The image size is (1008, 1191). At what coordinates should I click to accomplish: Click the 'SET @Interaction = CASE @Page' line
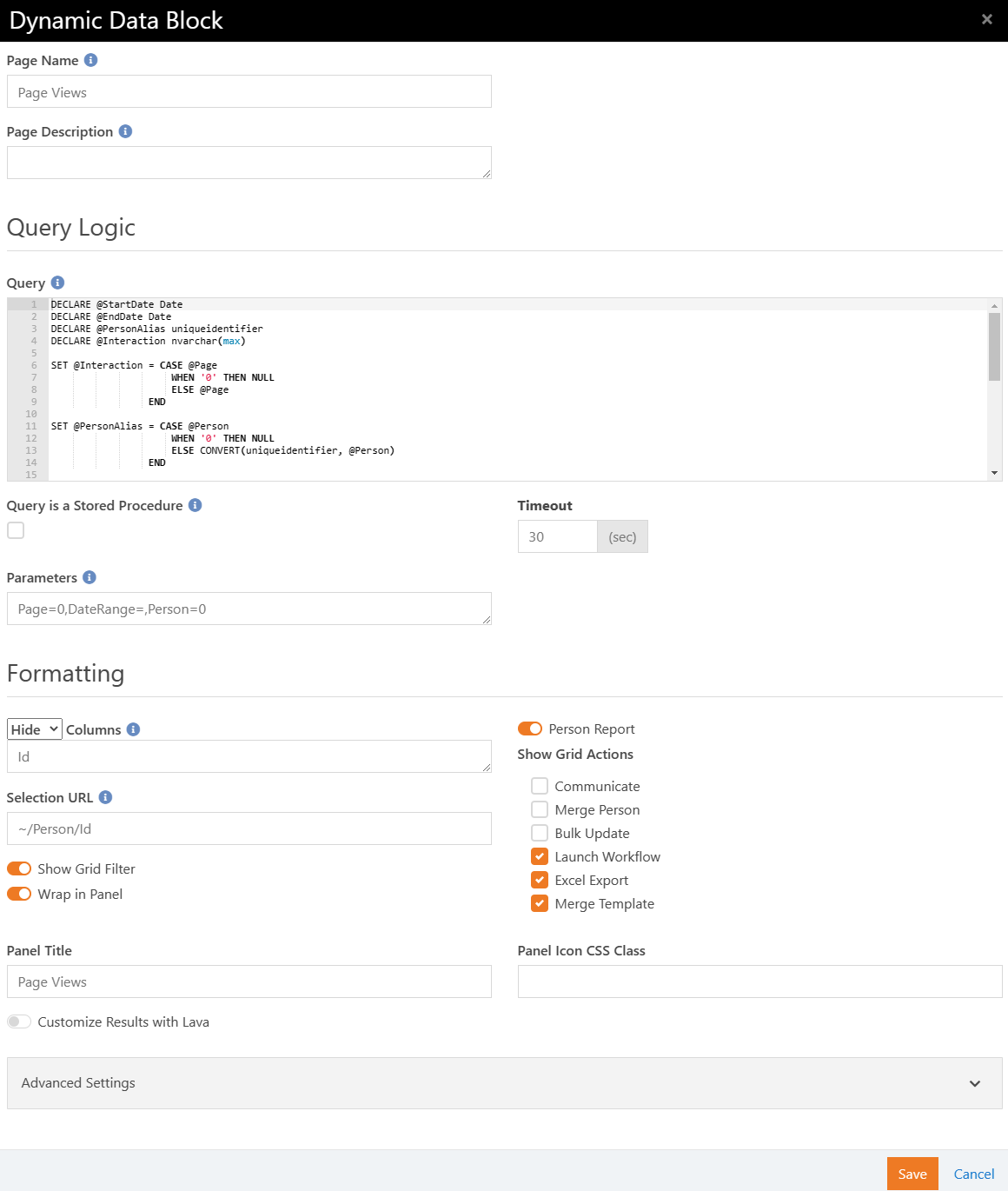[x=134, y=365]
